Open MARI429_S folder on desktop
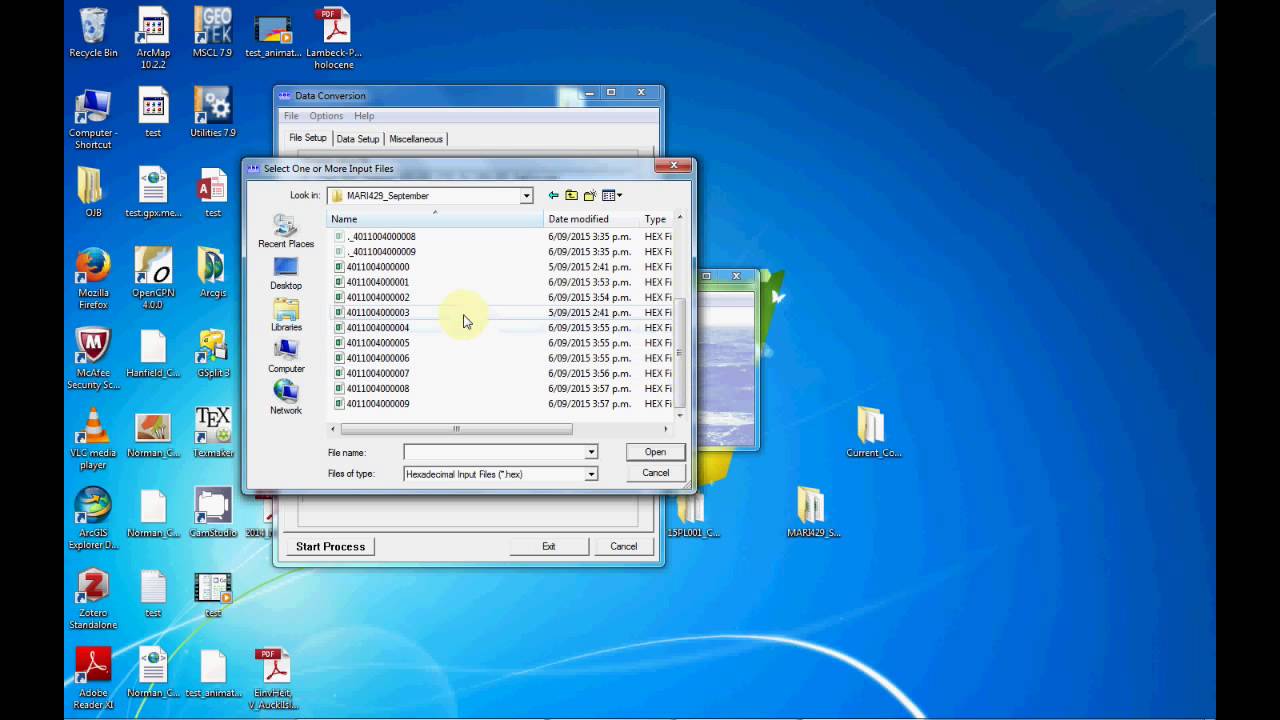 pos(813,512)
